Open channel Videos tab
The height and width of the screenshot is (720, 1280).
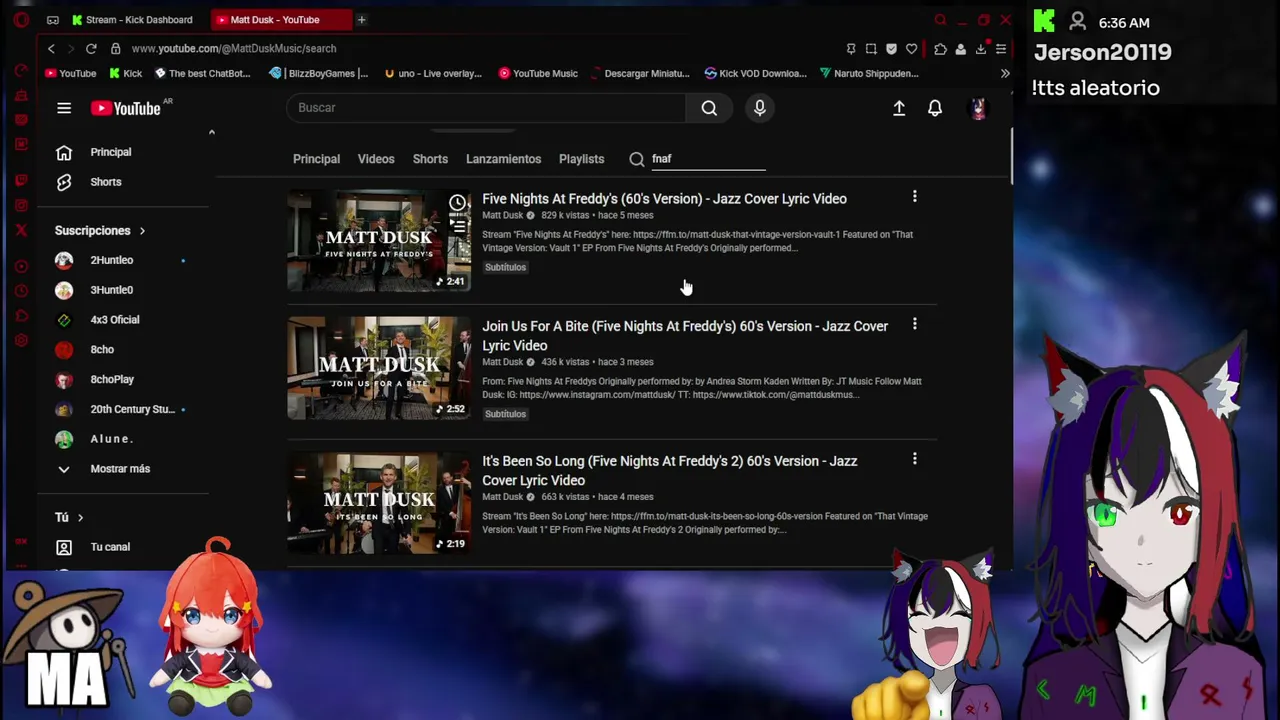[376, 159]
